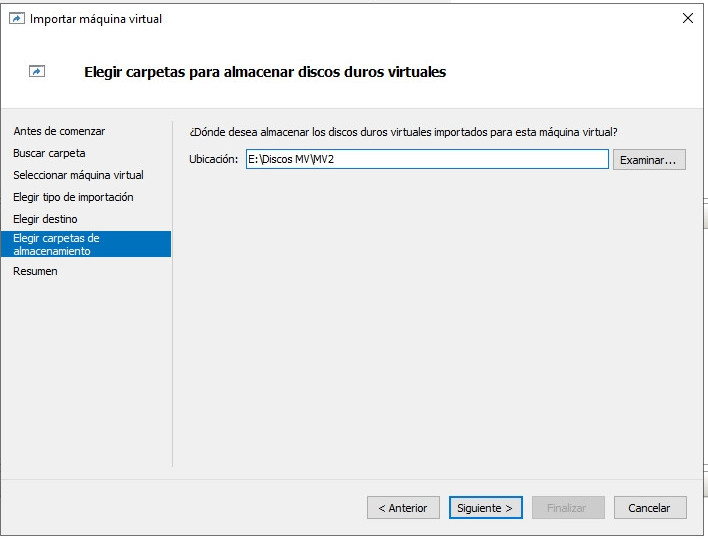Image resolution: width=708 pixels, height=540 pixels.
Task: Cancel the import wizard with Cancelar
Action: pyautogui.click(x=649, y=508)
